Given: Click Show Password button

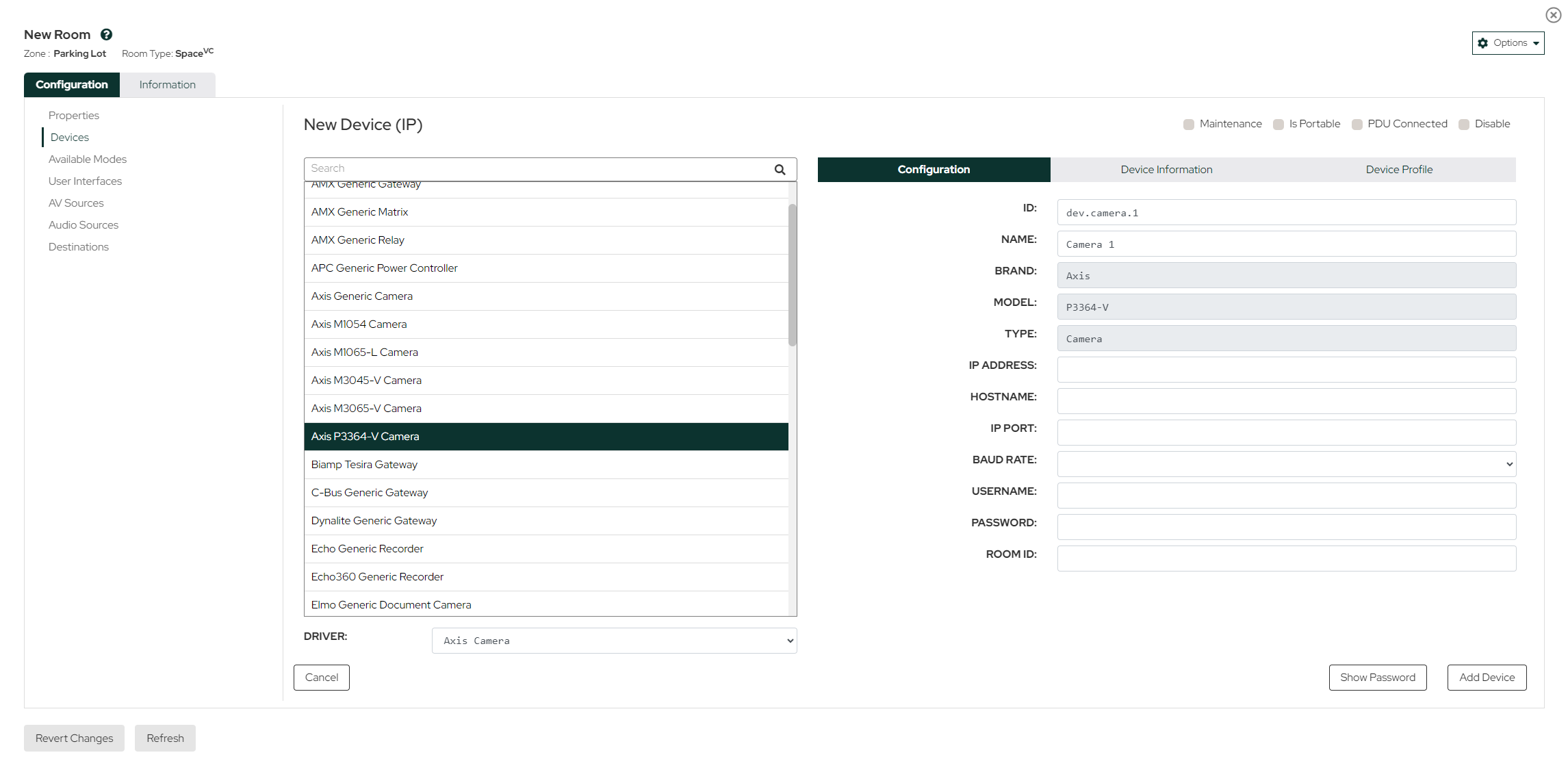Looking at the screenshot, I should point(1378,678).
